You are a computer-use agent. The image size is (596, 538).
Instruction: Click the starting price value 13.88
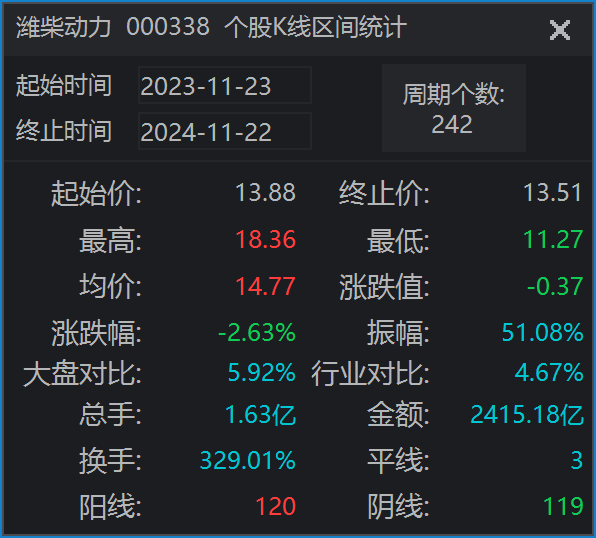(265, 192)
